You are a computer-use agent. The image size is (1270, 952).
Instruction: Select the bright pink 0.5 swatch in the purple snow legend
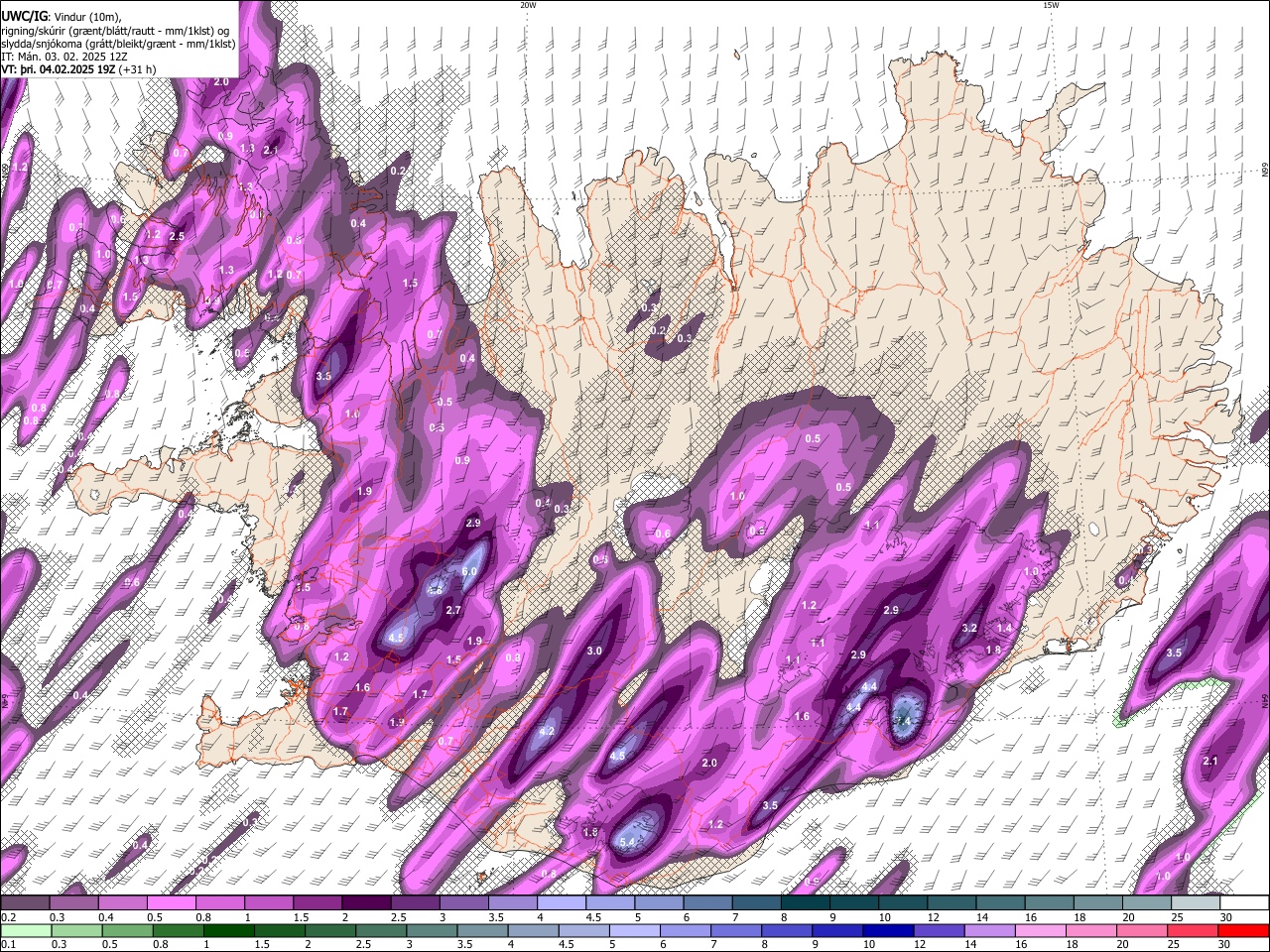[x=172, y=902]
